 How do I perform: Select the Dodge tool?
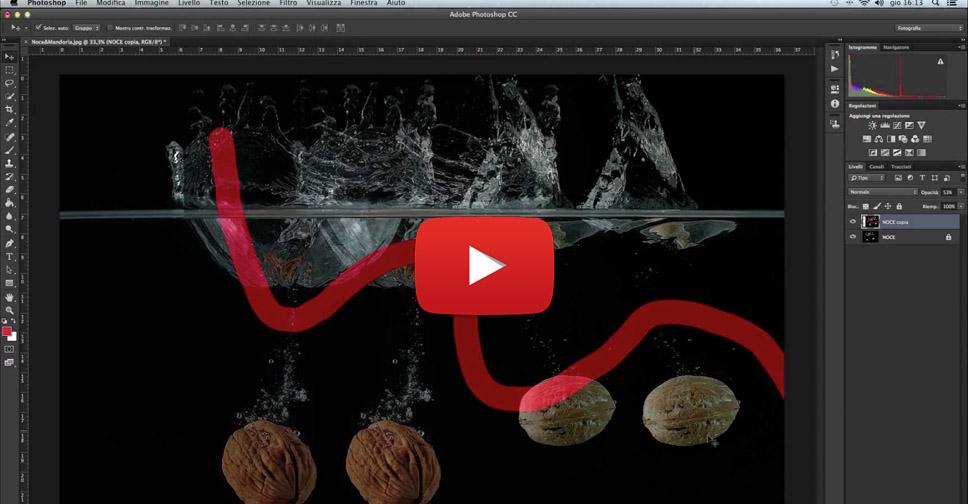pos(9,229)
